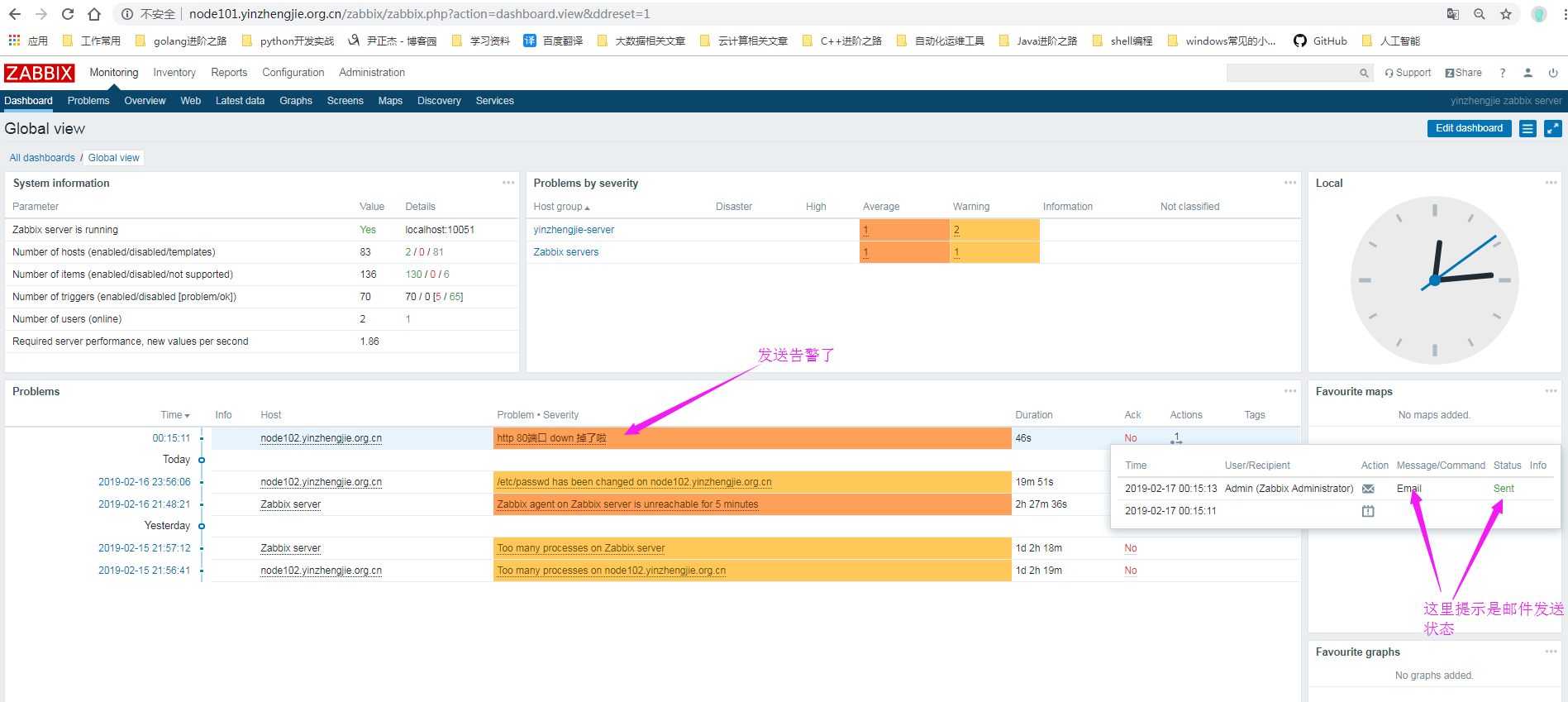Open the Inventory menu
Image resolution: width=1568 pixels, height=702 pixels.
[174, 73]
